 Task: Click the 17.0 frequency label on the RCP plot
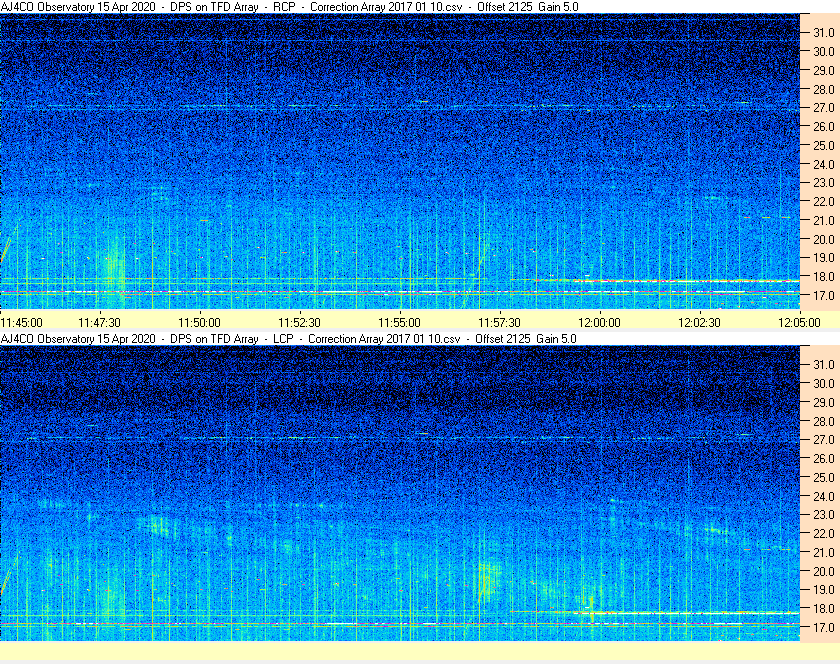[x=824, y=295]
